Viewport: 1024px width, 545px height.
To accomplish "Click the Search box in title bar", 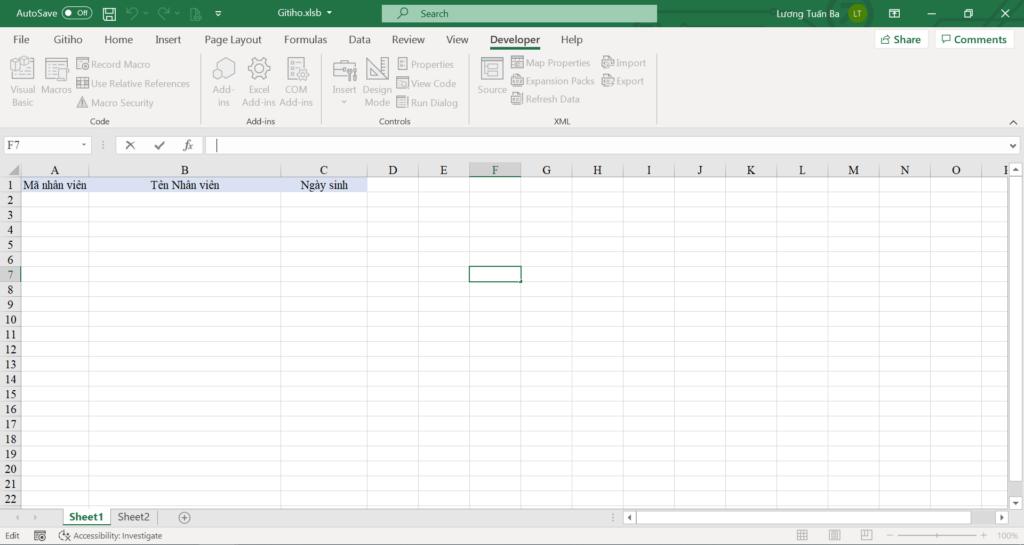I will (519, 14).
